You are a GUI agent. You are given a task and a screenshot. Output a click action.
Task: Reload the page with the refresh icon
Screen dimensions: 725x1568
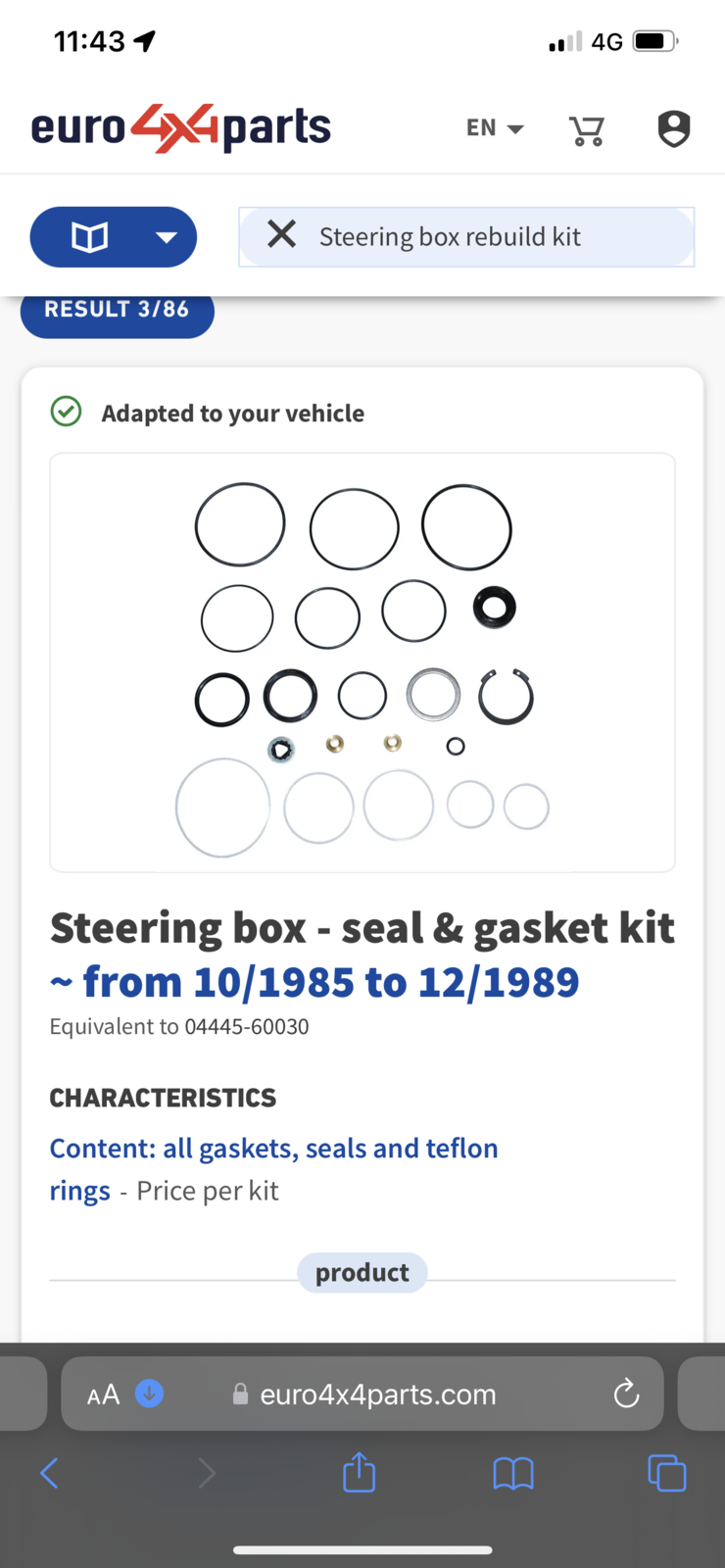point(626,1394)
